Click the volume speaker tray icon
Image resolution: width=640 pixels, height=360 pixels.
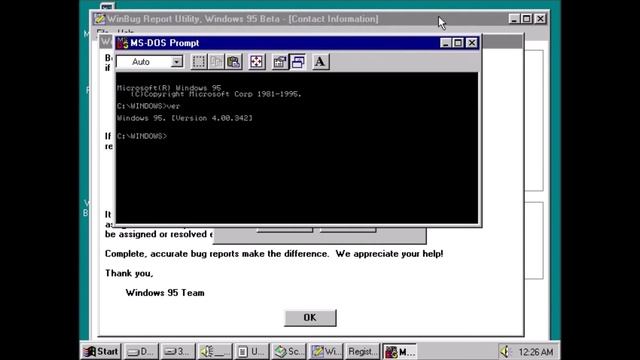505,351
